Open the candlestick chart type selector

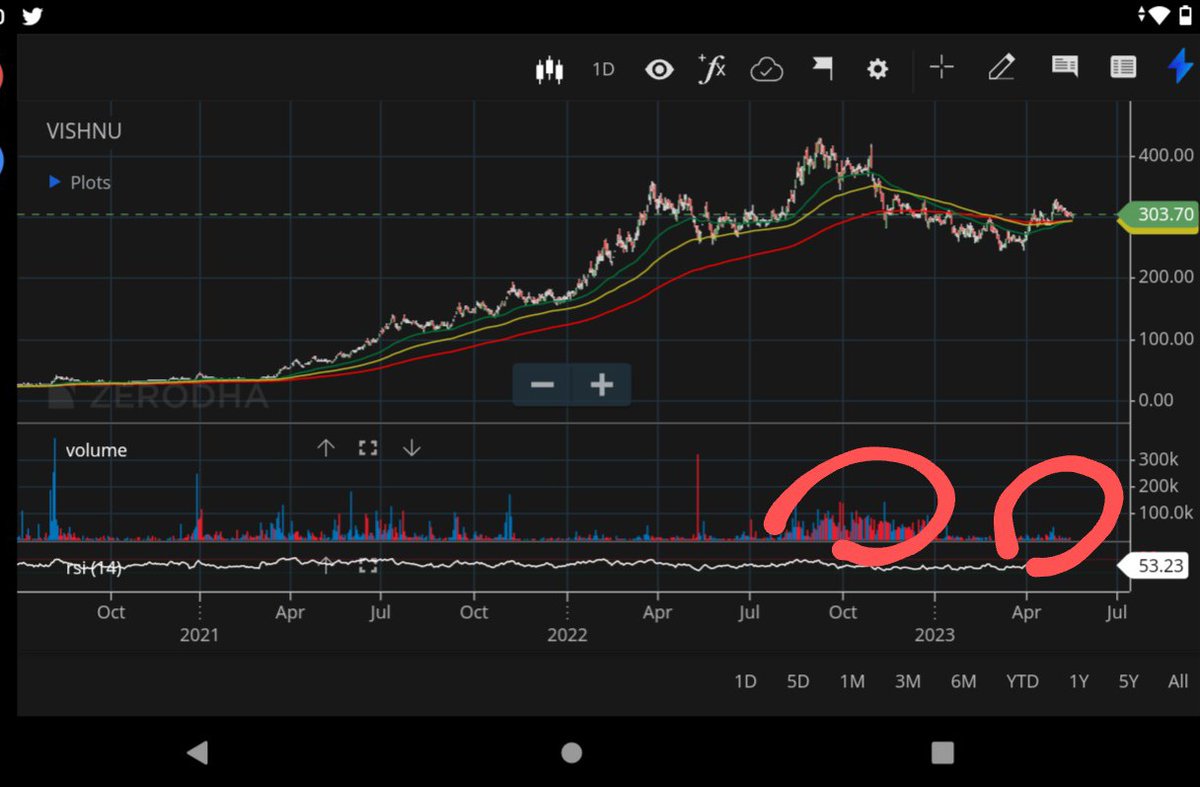(x=549, y=68)
